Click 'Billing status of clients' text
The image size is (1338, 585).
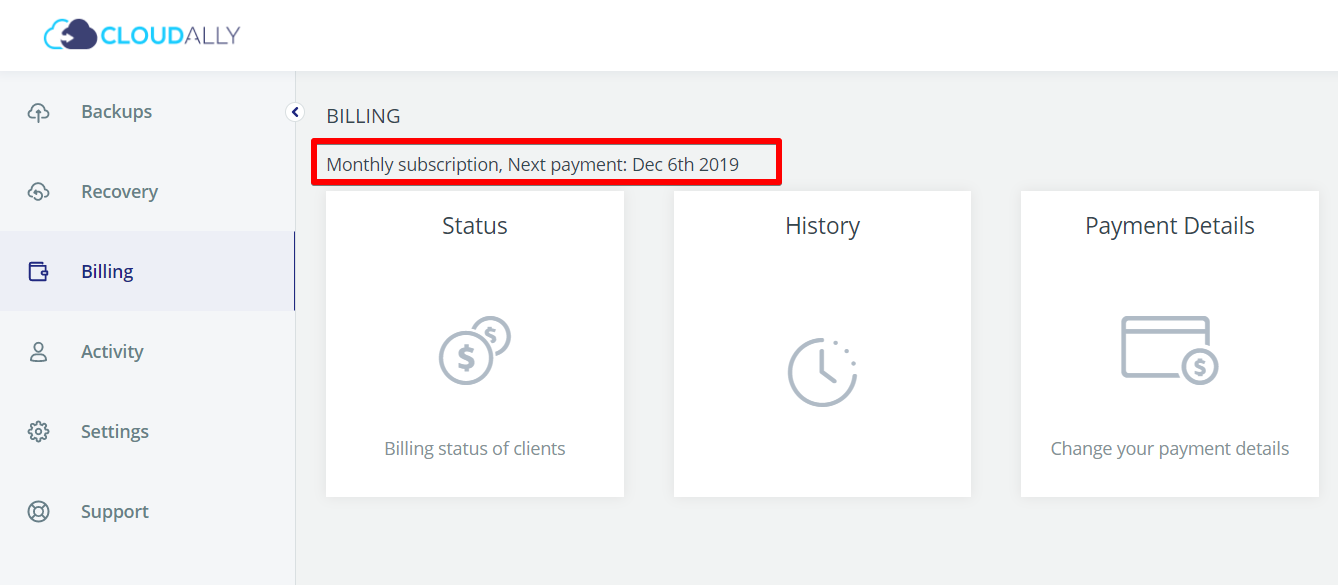click(475, 449)
